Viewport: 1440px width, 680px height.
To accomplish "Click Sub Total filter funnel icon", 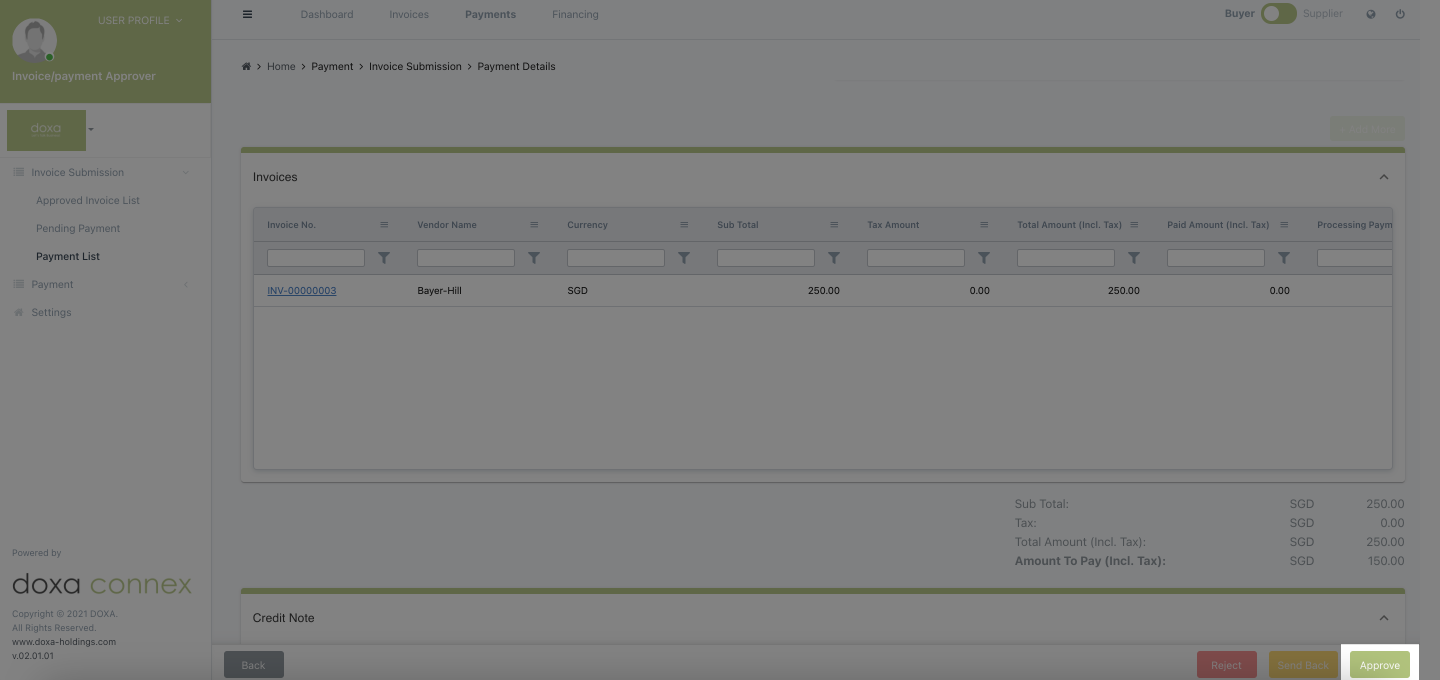I will (834, 258).
